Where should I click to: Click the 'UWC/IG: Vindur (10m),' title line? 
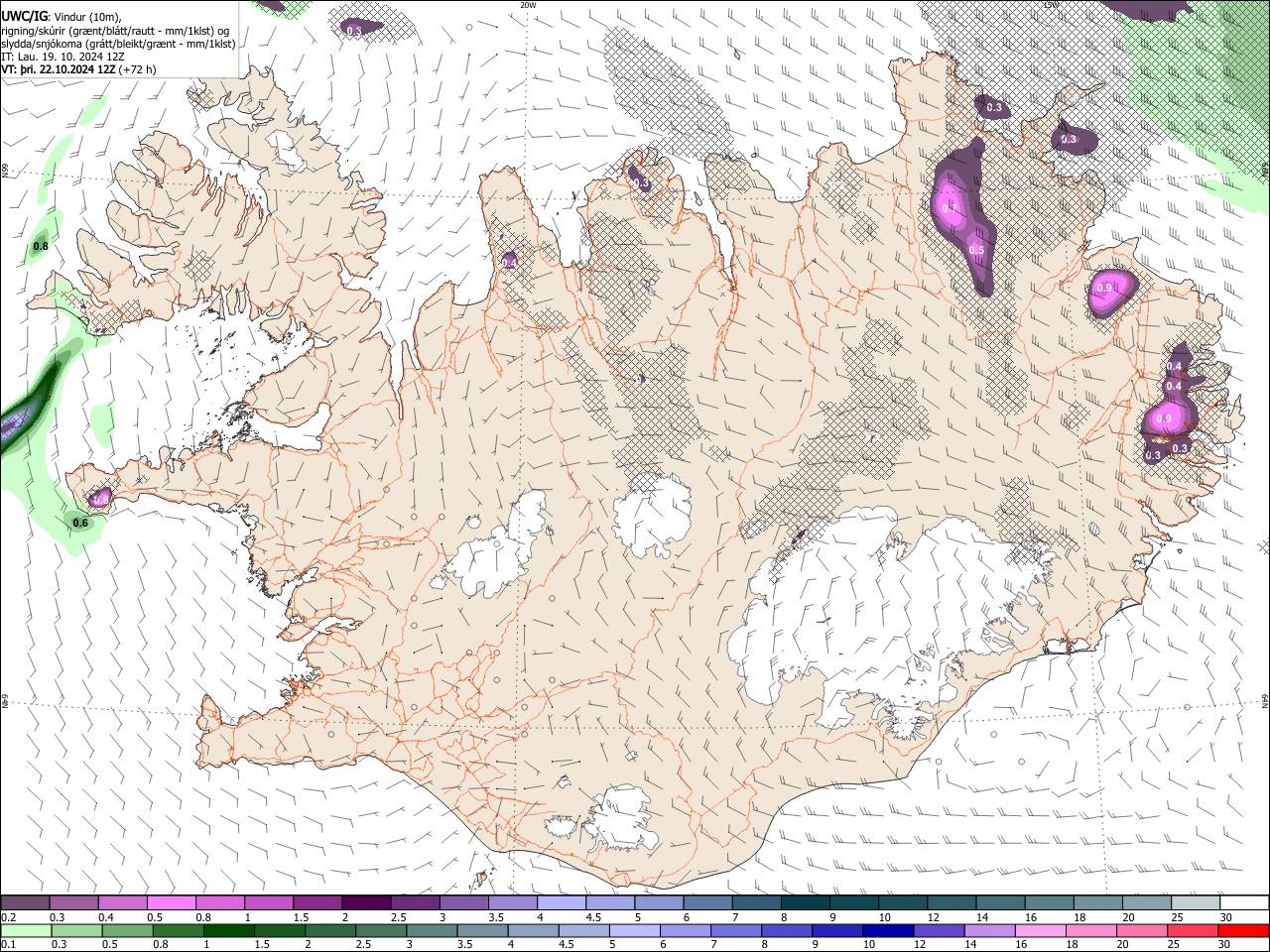[x=61, y=16]
